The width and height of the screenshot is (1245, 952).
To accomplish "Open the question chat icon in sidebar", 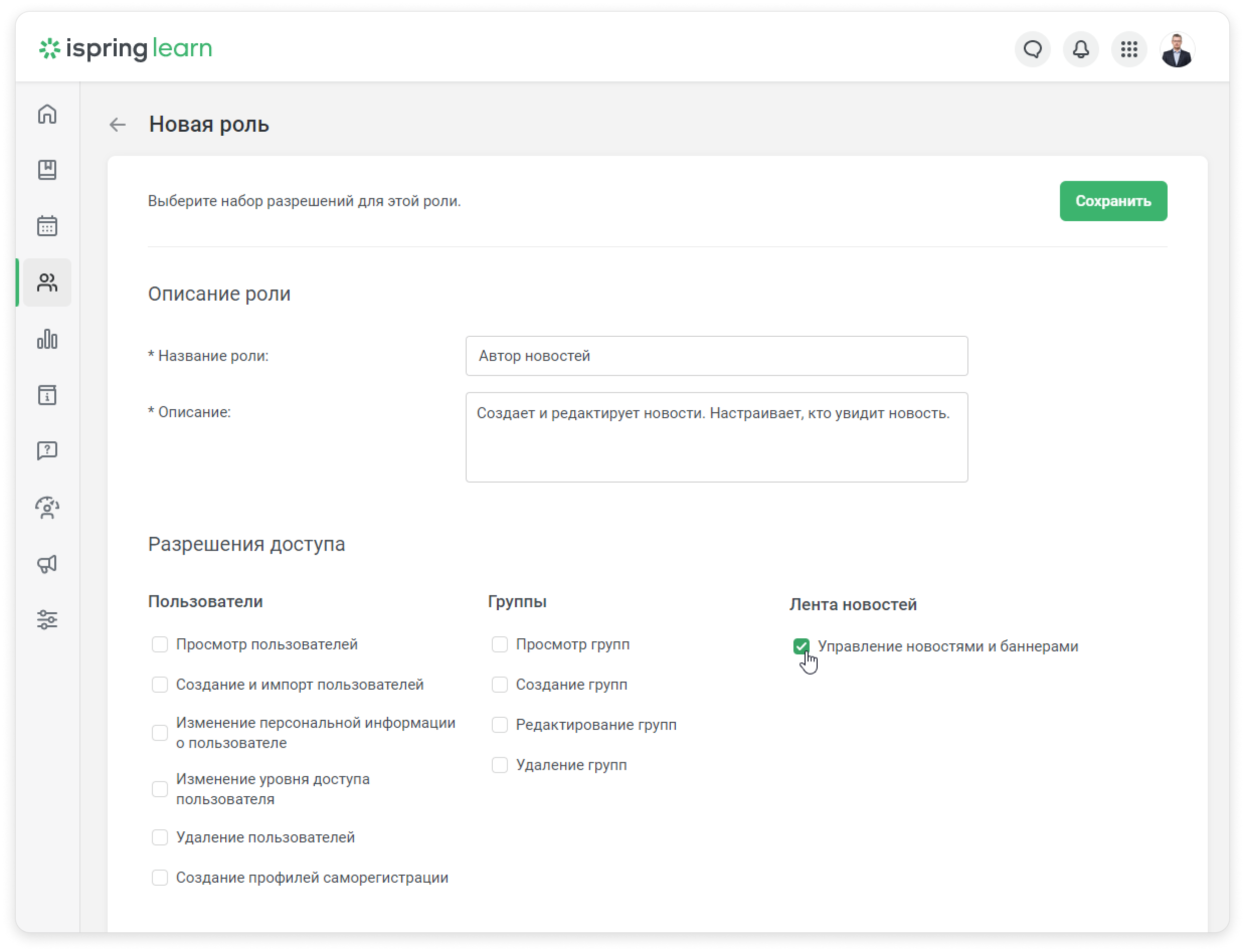I will click(x=47, y=451).
